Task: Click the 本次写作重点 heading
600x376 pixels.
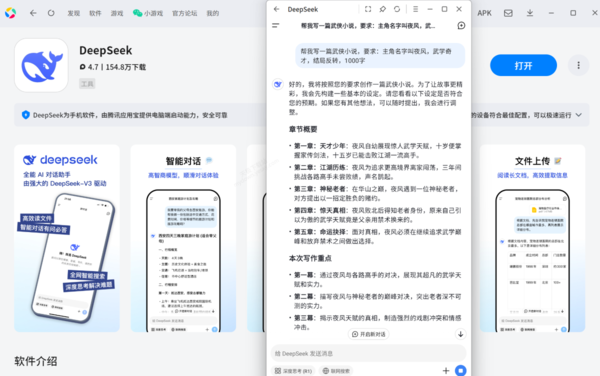Action: point(310,259)
